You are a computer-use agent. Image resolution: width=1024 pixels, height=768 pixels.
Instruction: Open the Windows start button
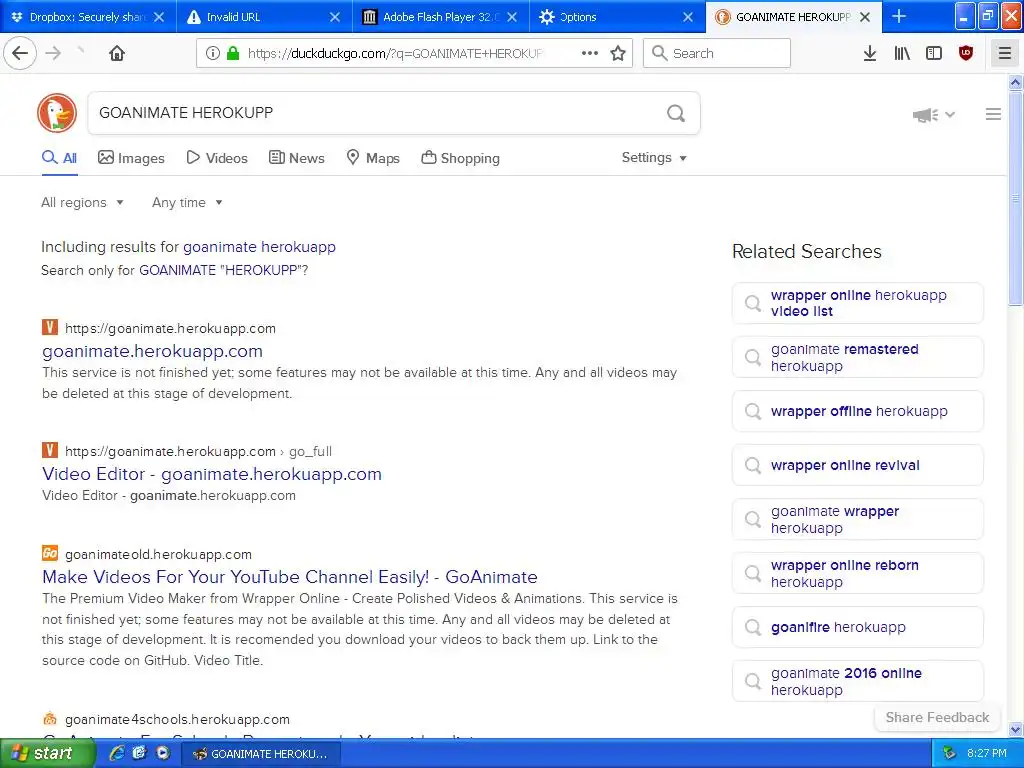click(x=47, y=753)
